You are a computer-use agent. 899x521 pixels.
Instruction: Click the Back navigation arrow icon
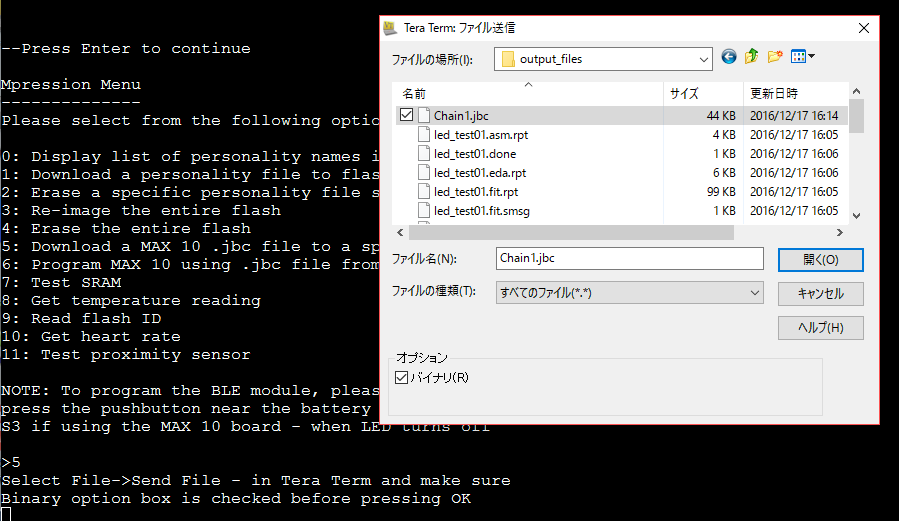click(x=728, y=57)
